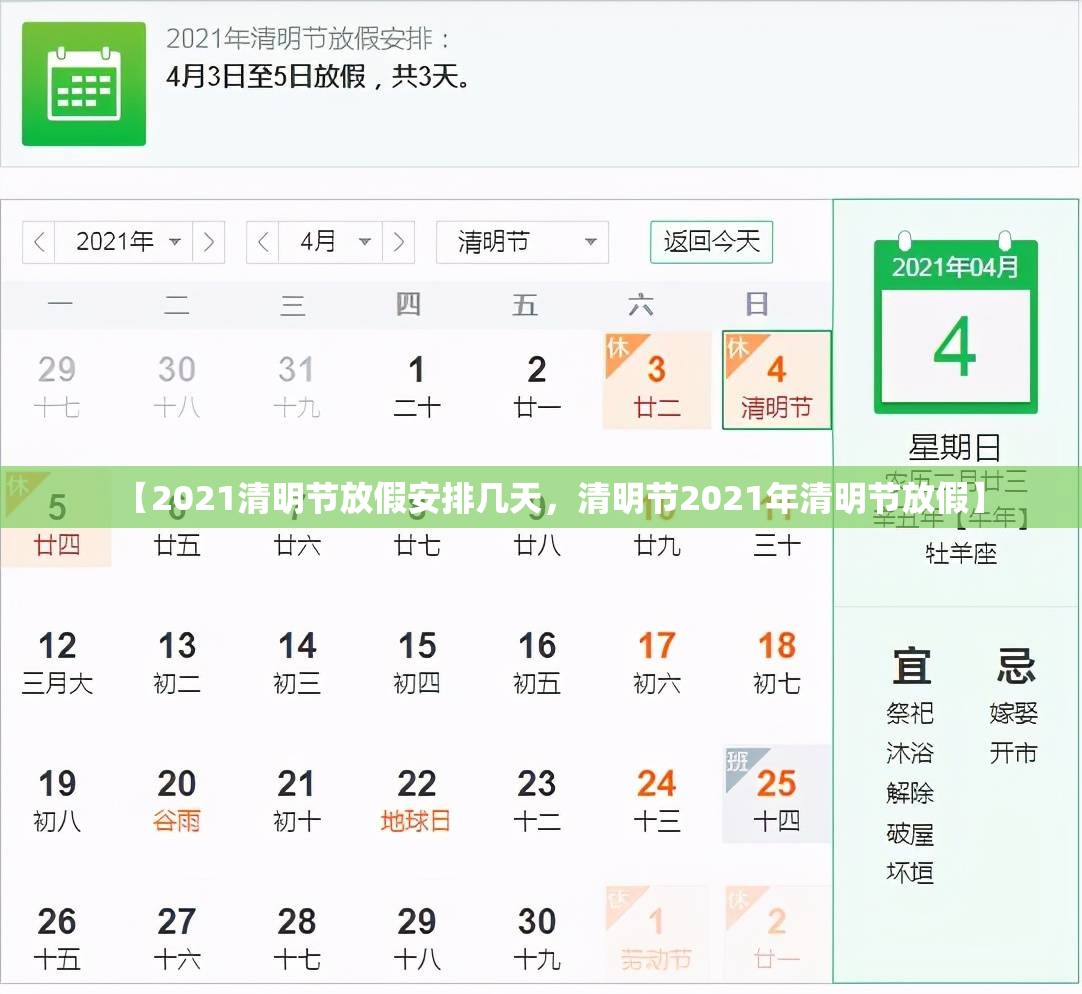This screenshot has height=994, width=1082.
Task: Select March 29 十七 greyed date
Action: click(57, 387)
